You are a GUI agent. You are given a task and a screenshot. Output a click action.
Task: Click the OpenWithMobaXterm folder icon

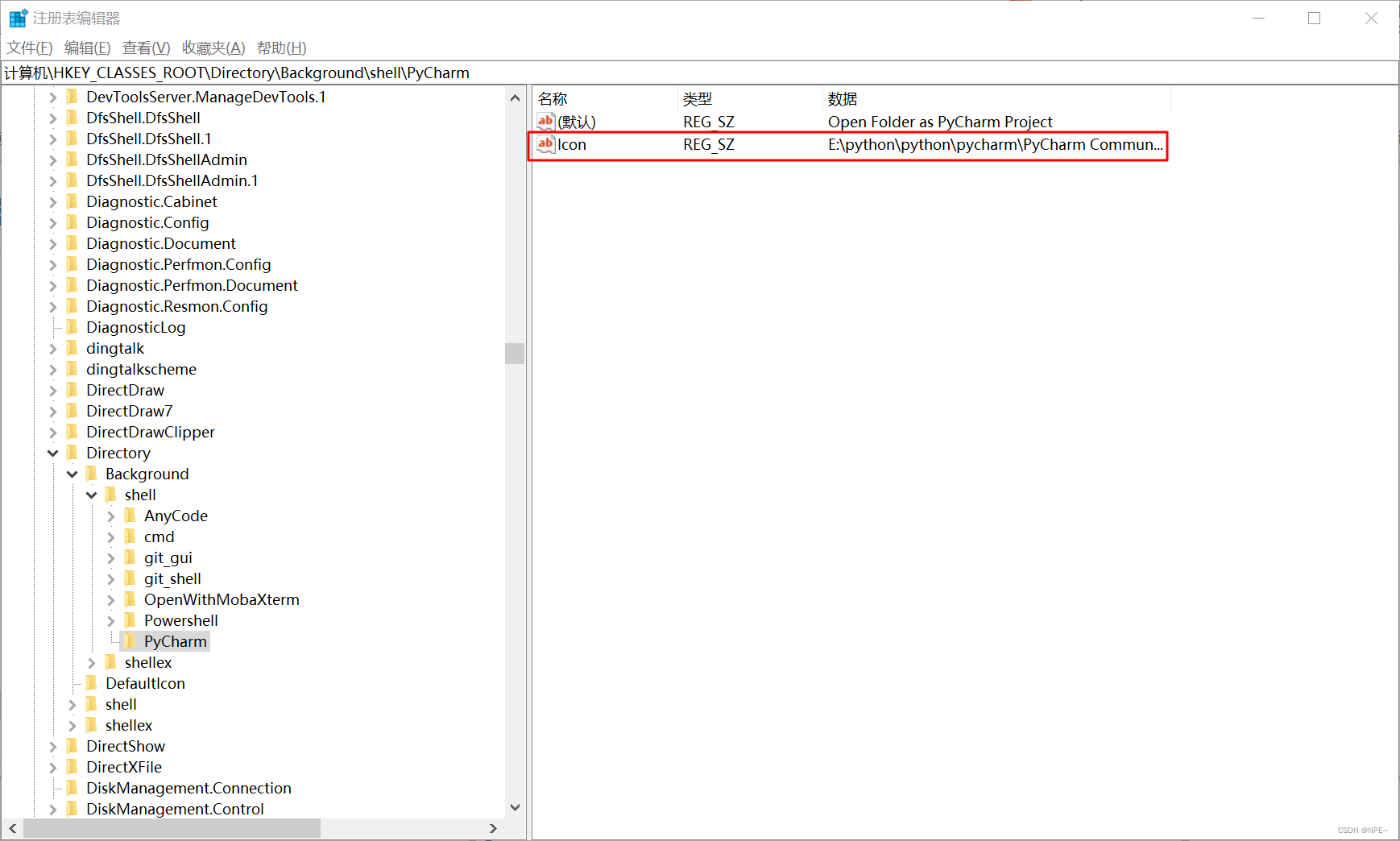click(130, 599)
